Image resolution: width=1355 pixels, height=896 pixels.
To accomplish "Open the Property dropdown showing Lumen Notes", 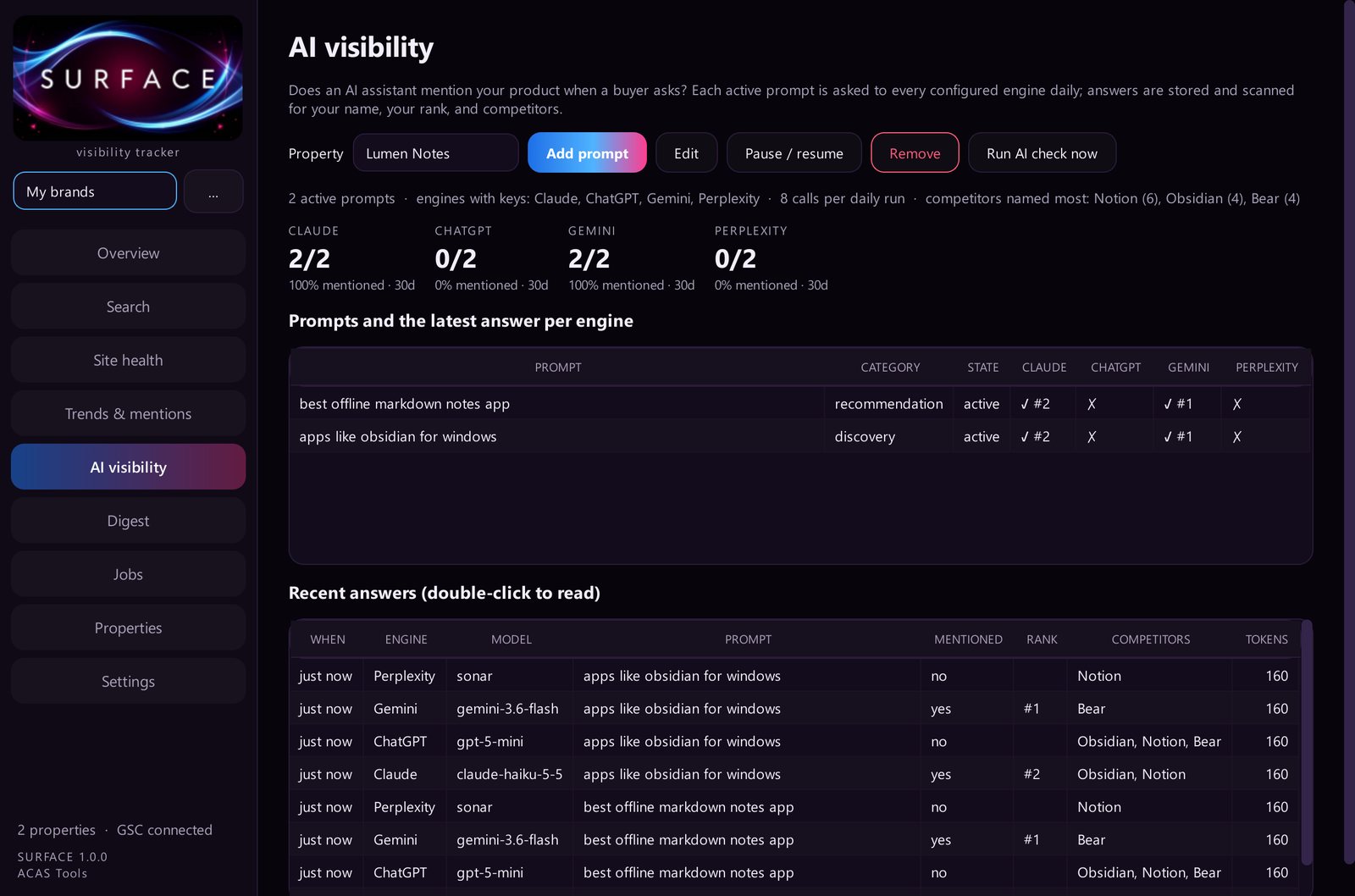I will [x=435, y=153].
